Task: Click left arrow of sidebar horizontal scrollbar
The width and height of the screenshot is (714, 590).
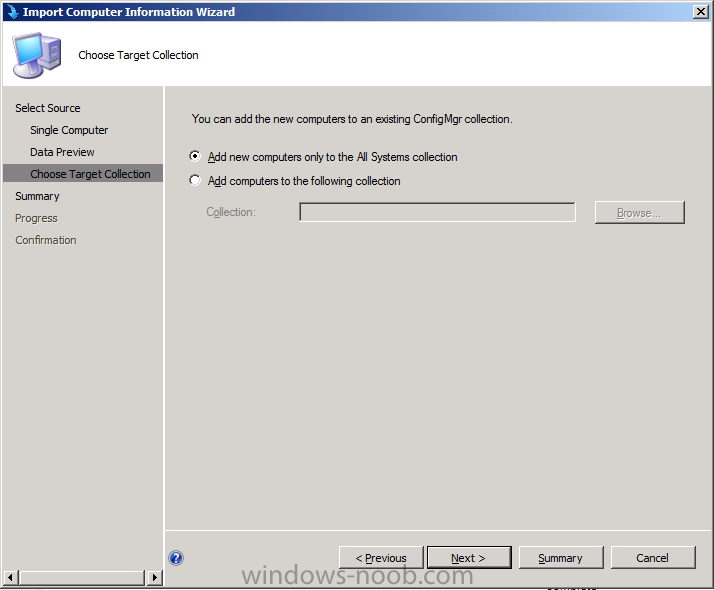Action: [x=10, y=577]
